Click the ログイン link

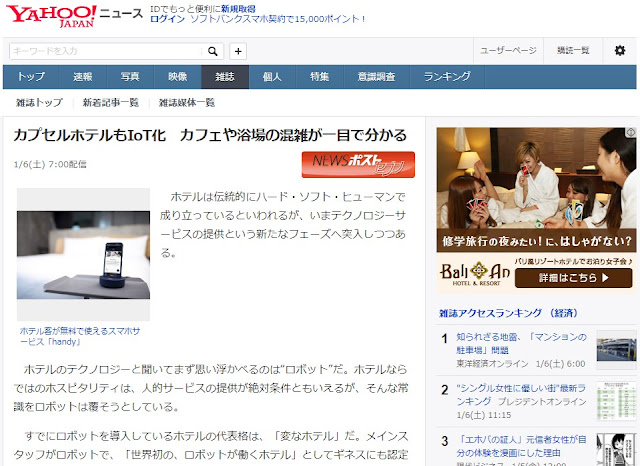click(167, 19)
